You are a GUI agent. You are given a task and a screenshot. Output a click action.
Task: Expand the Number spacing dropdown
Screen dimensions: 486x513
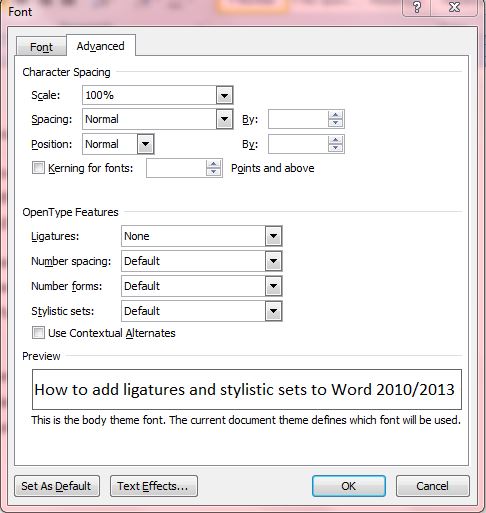coord(273,261)
